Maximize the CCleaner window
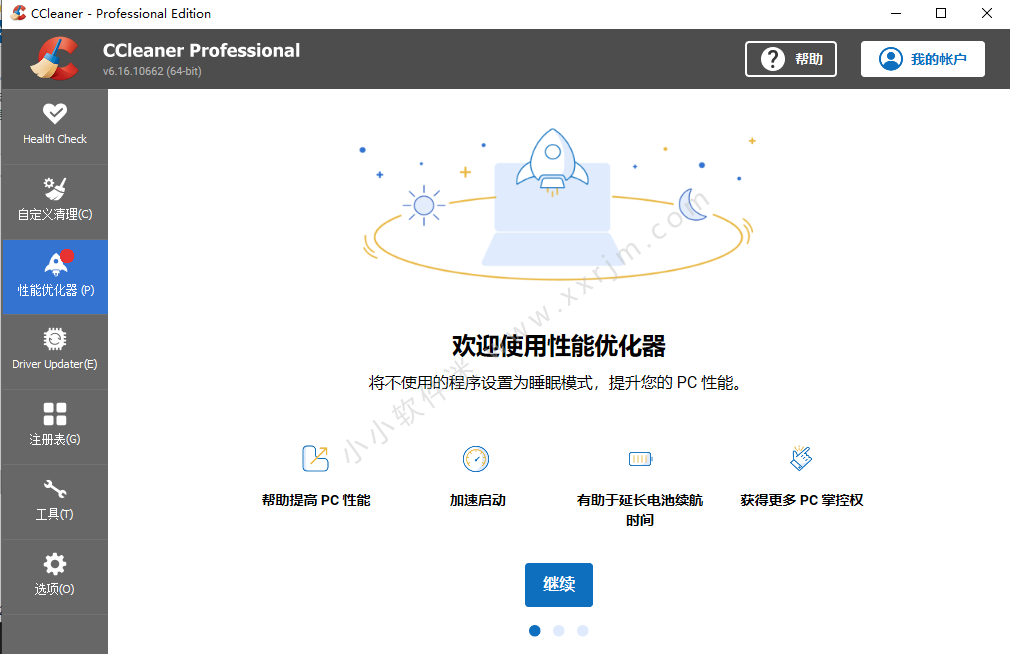 point(941,14)
